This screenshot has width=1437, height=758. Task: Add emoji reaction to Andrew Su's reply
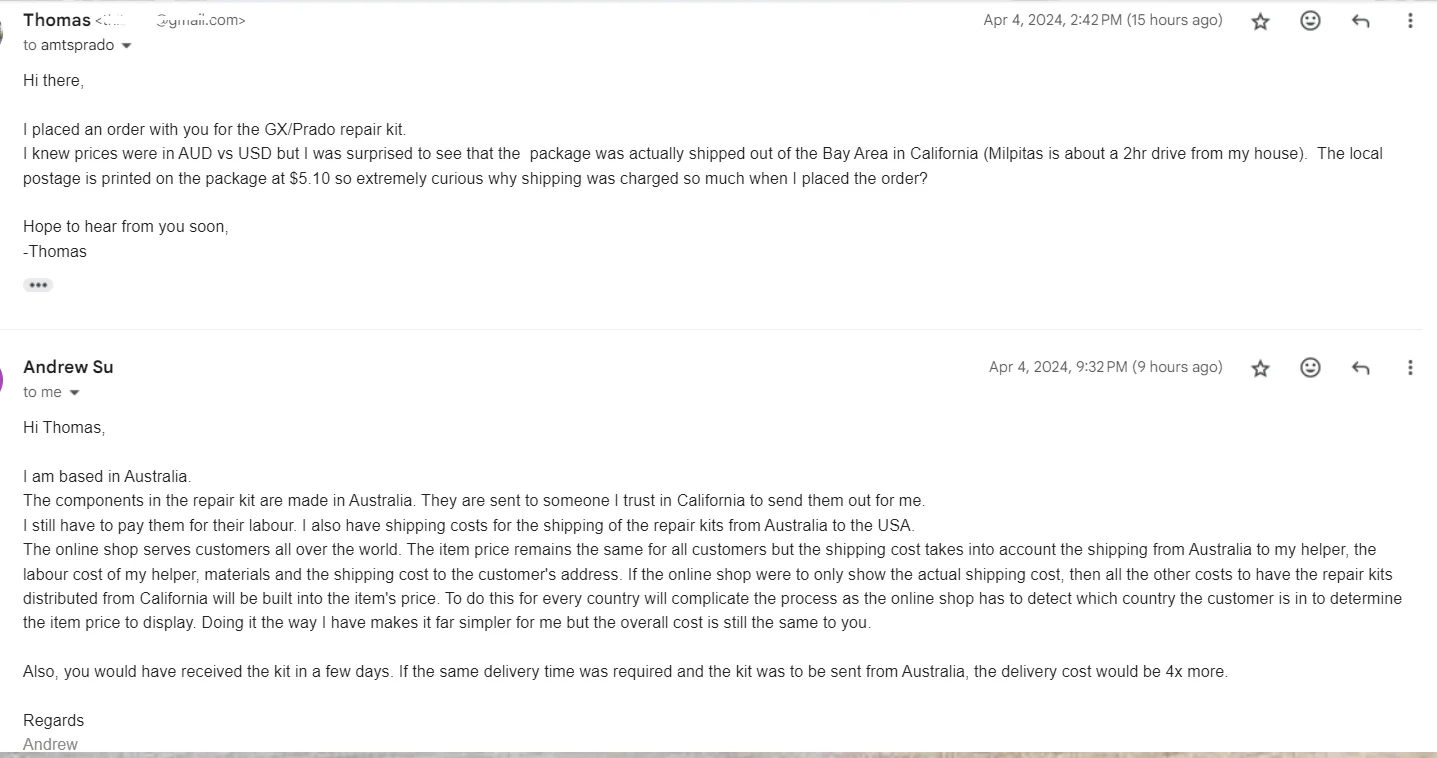coord(1310,368)
